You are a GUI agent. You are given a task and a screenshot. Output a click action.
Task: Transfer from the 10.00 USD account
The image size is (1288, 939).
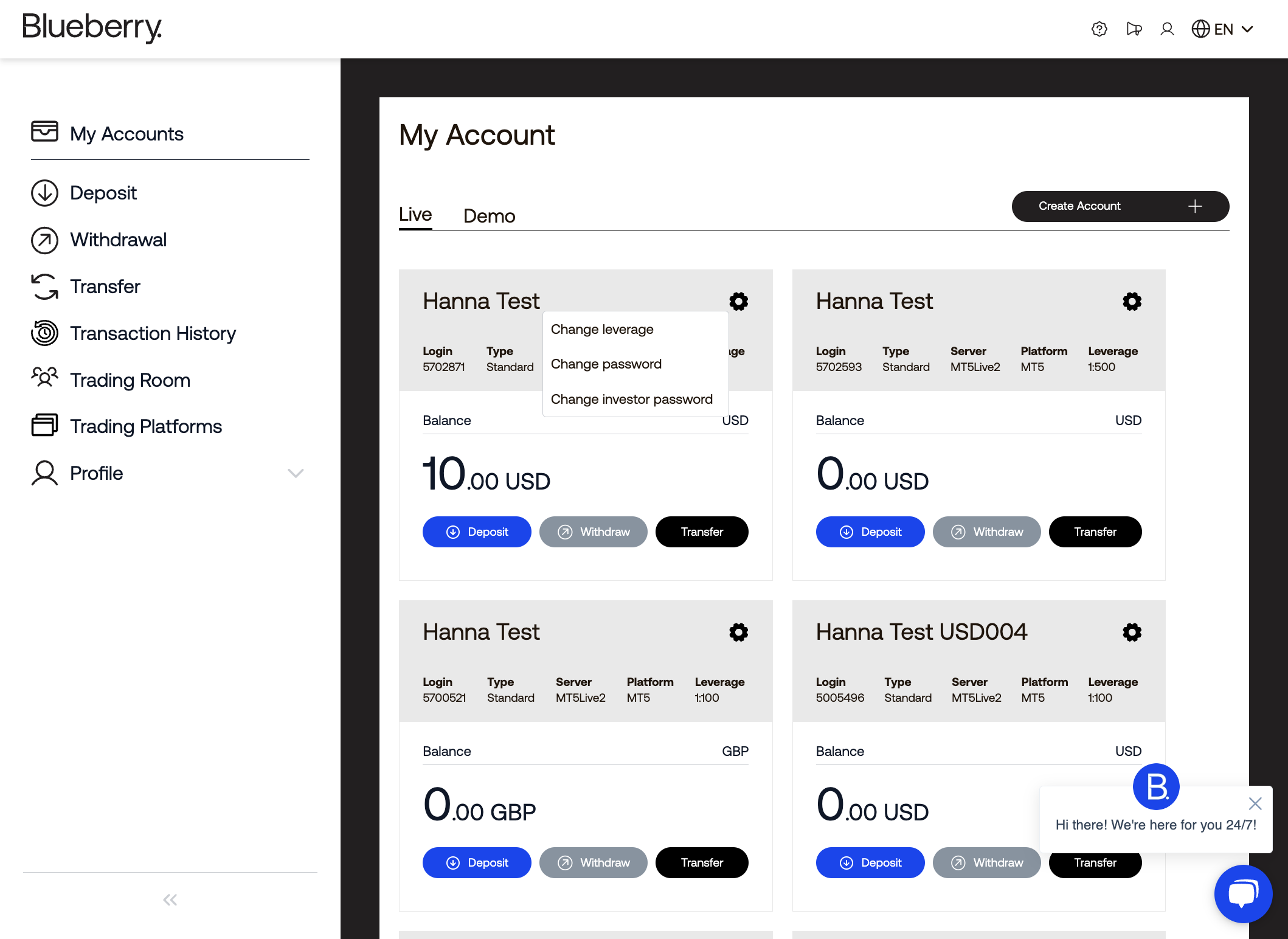point(702,532)
